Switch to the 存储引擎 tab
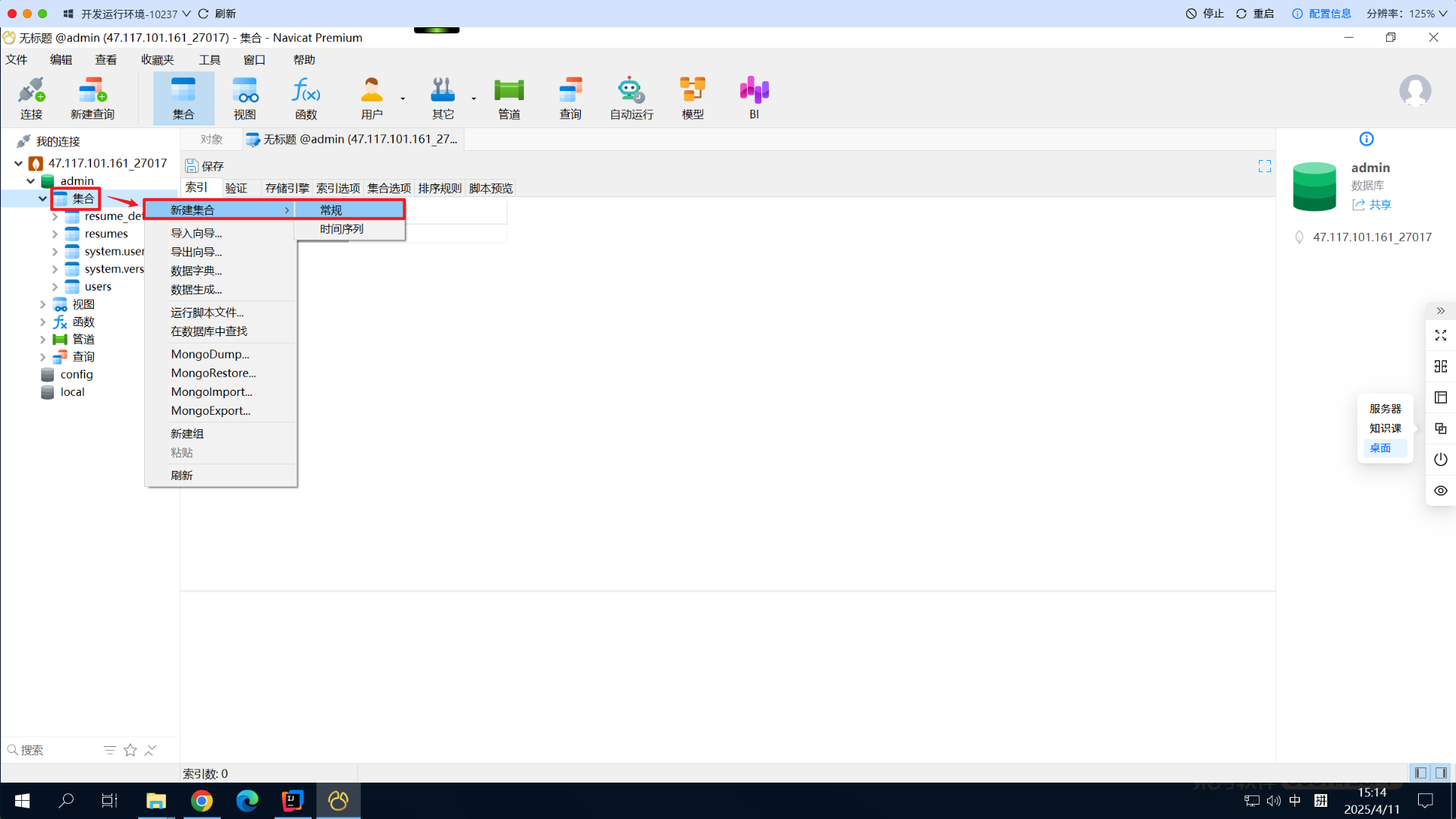This screenshot has width=1456, height=819. pos(287,188)
